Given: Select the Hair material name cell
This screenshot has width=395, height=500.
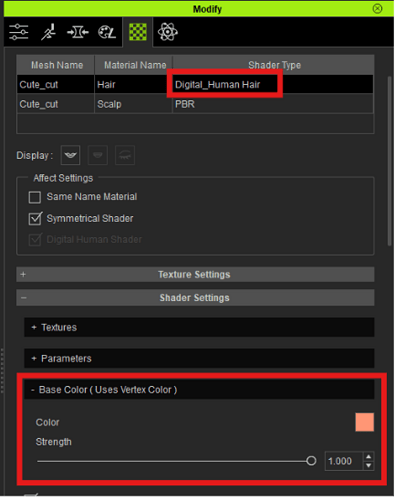Looking at the screenshot, I should click(x=133, y=84).
